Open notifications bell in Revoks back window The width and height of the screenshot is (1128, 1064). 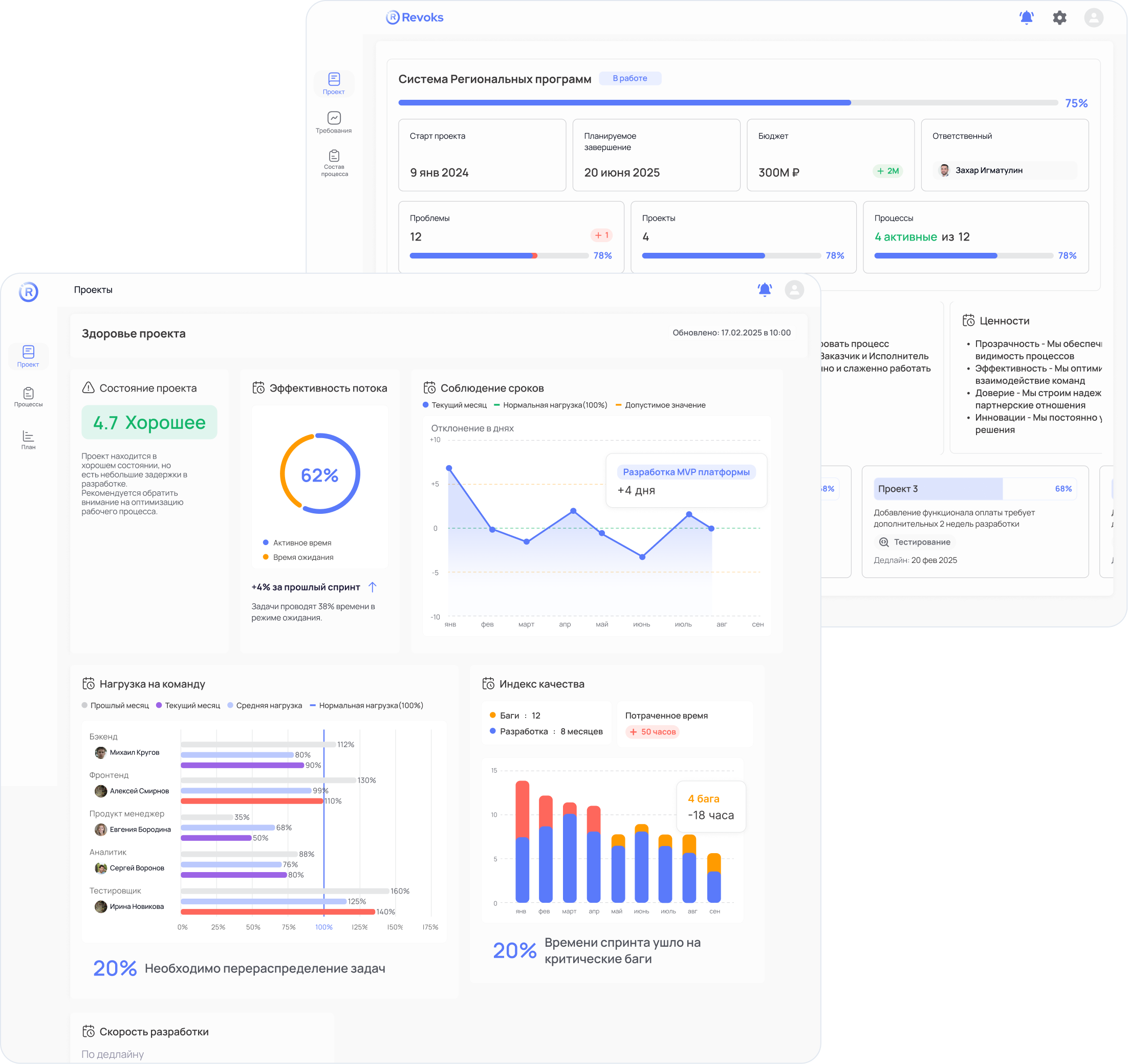pos(1026,17)
